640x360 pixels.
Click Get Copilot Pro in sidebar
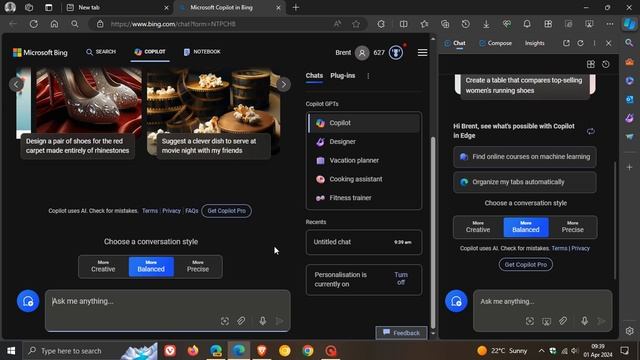tap(525, 264)
